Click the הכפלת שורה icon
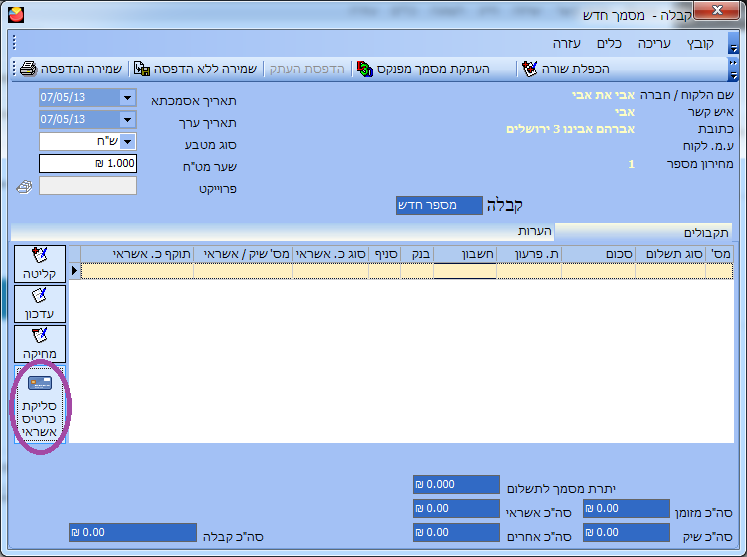 pyautogui.click(x=529, y=69)
